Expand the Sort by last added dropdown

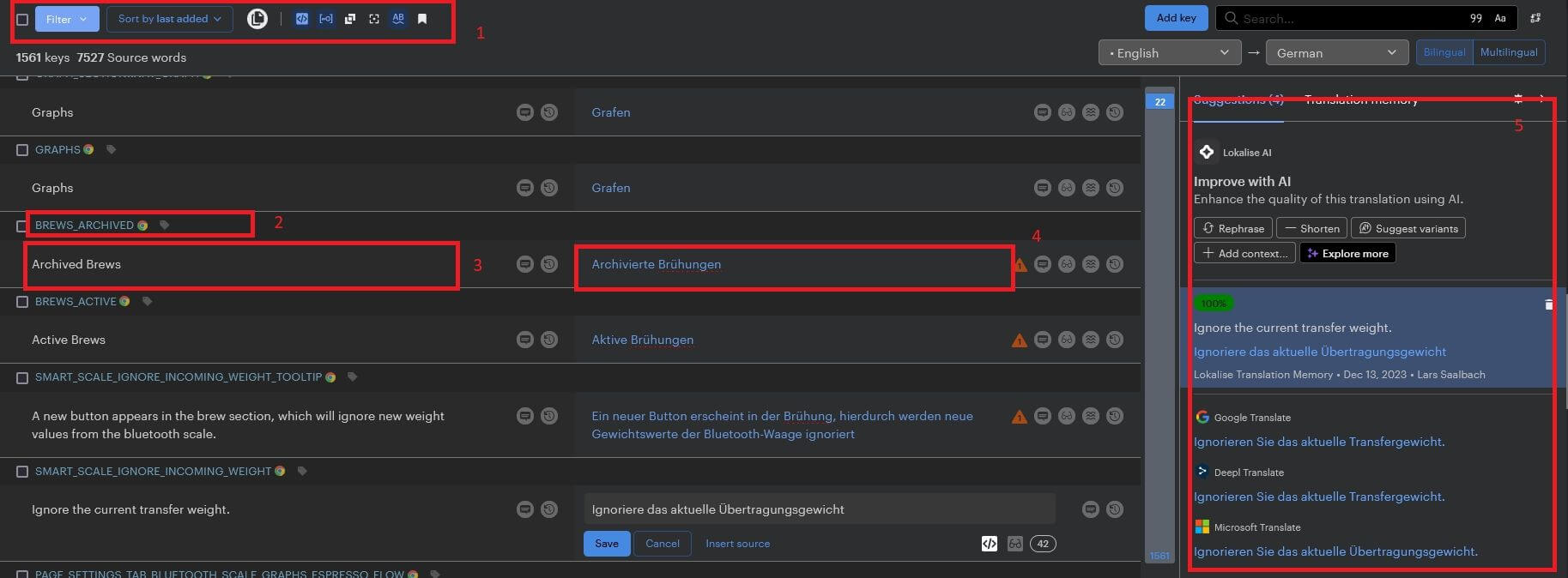[169, 19]
